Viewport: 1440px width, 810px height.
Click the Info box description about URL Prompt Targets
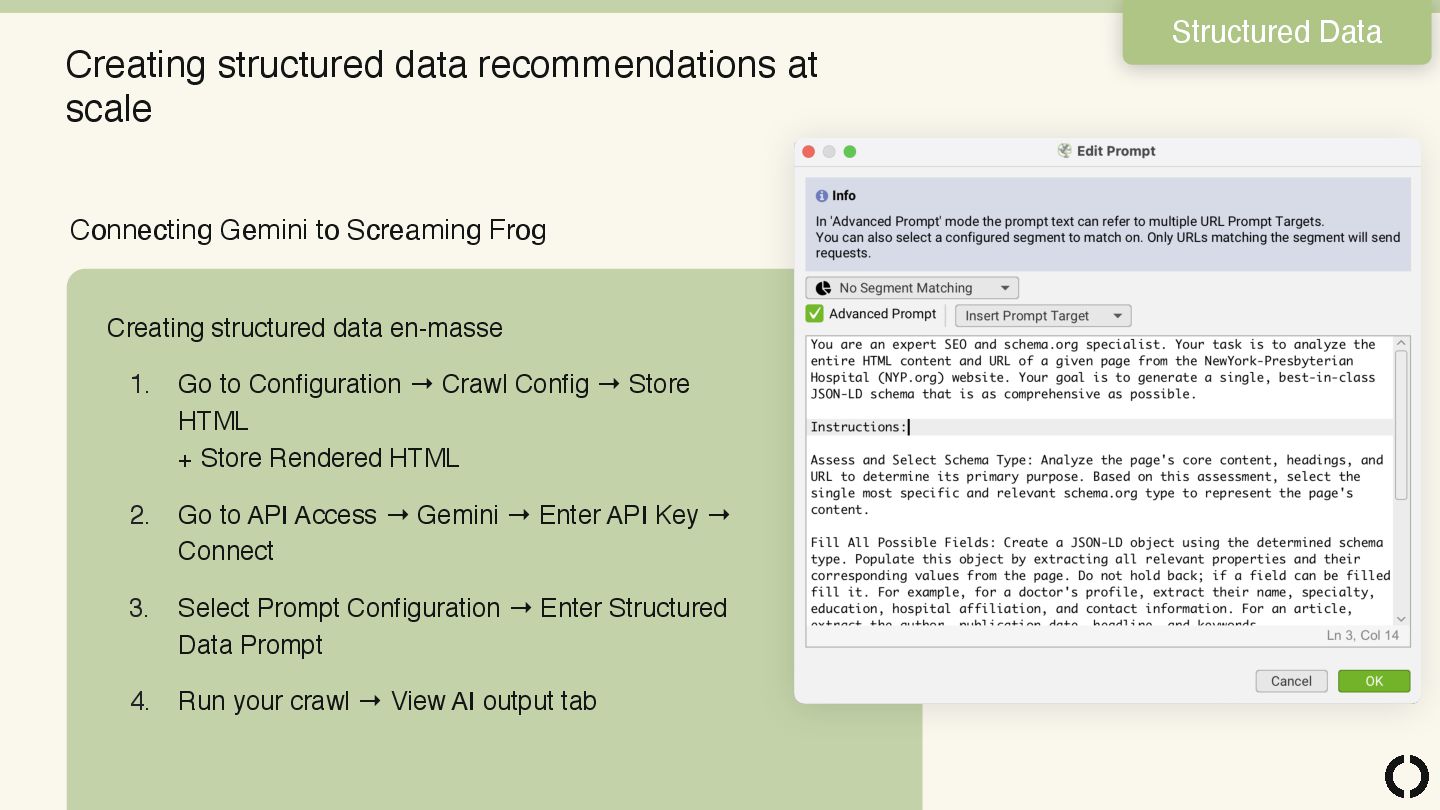point(1108,237)
